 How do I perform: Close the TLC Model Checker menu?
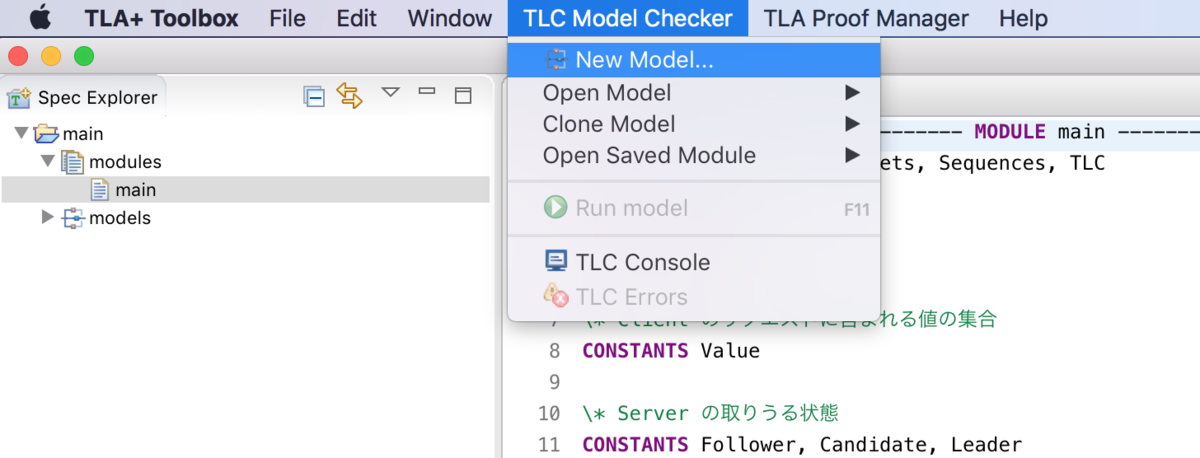tap(628, 18)
